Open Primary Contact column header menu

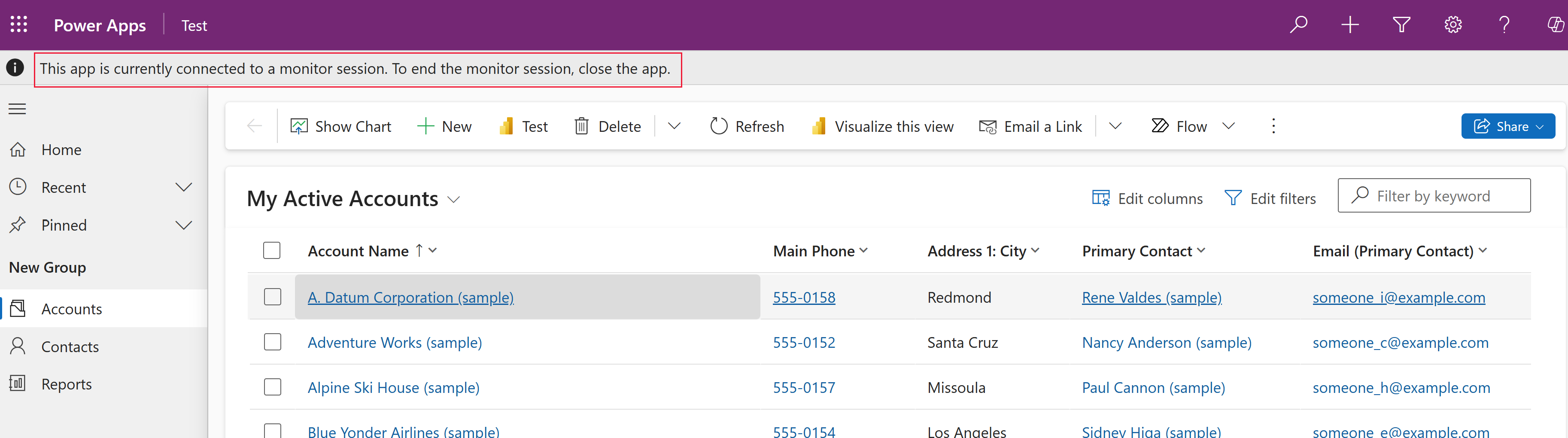click(1143, 251)
